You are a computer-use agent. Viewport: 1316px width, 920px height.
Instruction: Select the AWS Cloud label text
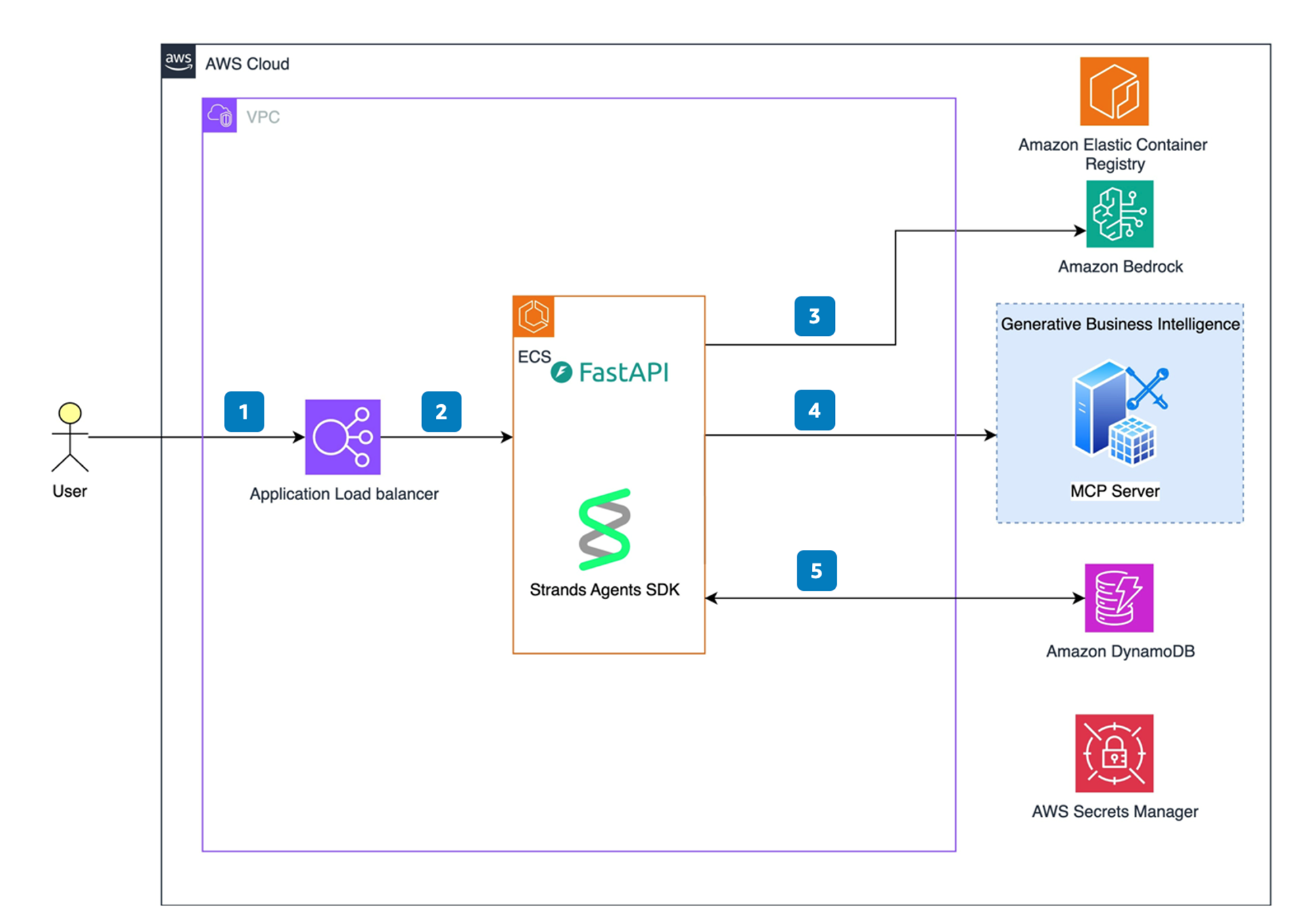(x=247, y=64)
